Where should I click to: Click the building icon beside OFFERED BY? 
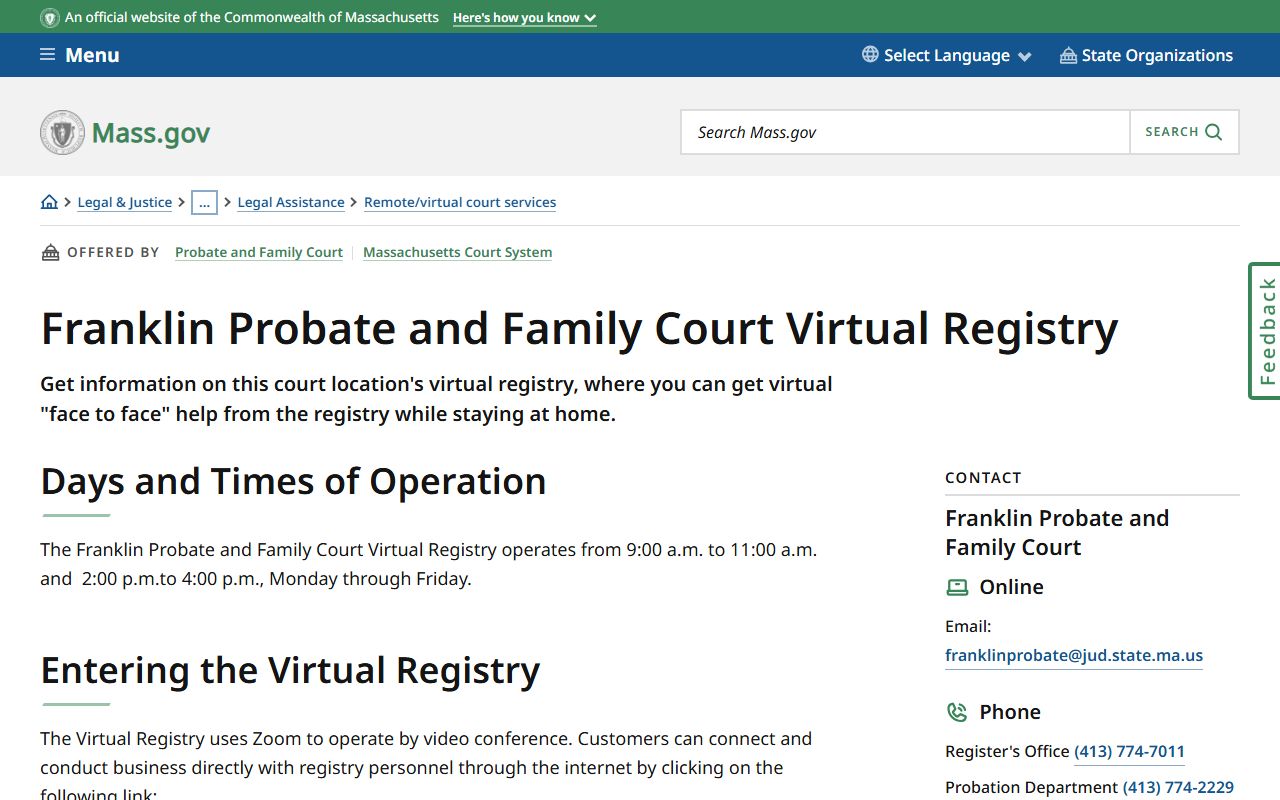50,252
